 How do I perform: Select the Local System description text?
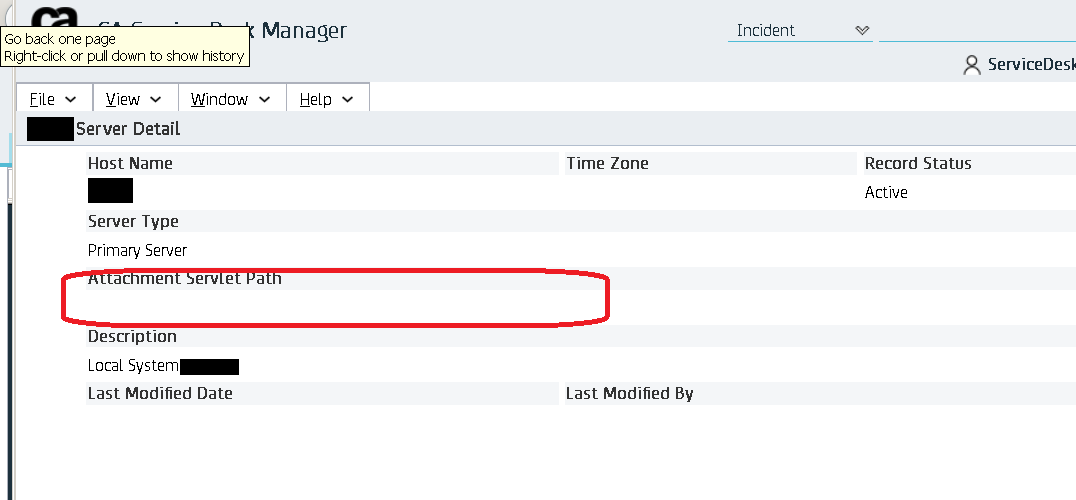tap(133, 366)
